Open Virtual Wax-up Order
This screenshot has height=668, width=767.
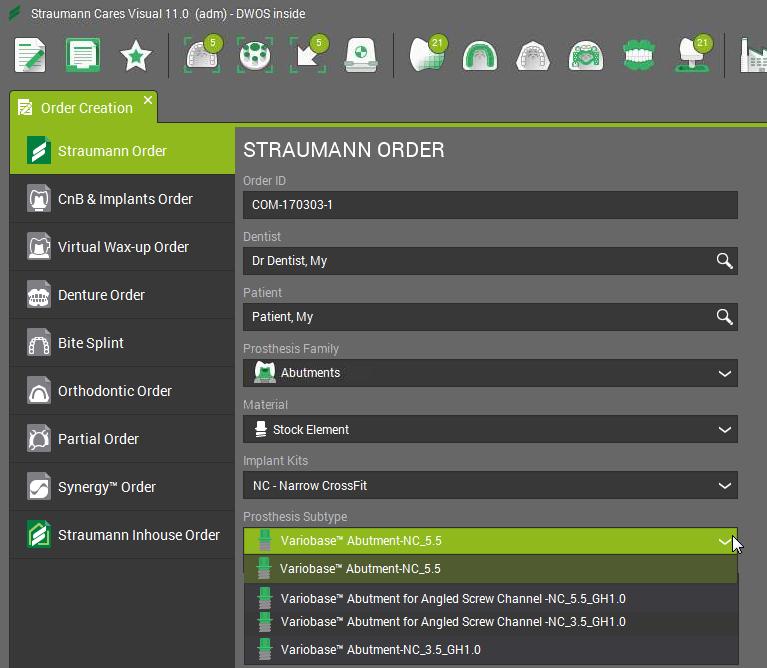coord(122,247)
